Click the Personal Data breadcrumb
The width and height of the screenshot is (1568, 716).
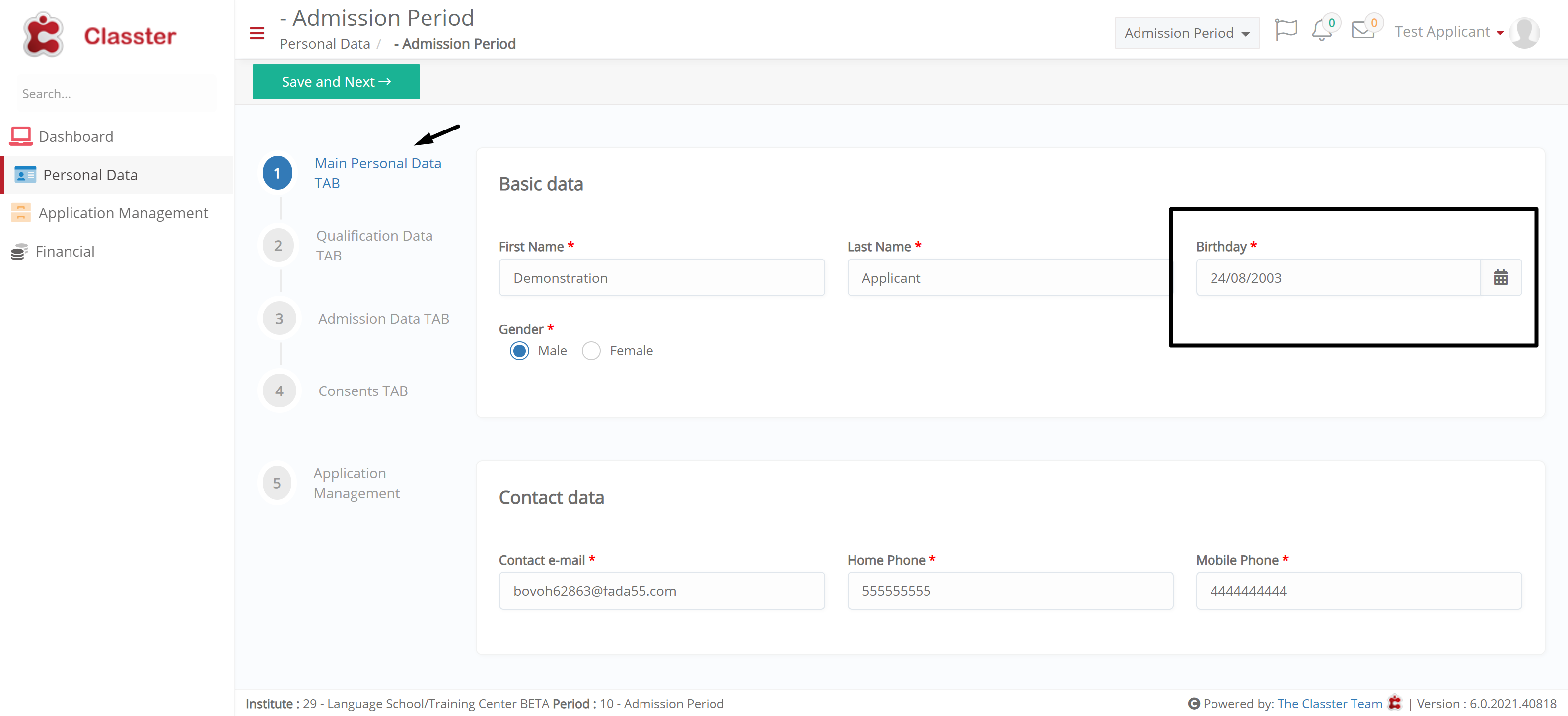(324, 44)
